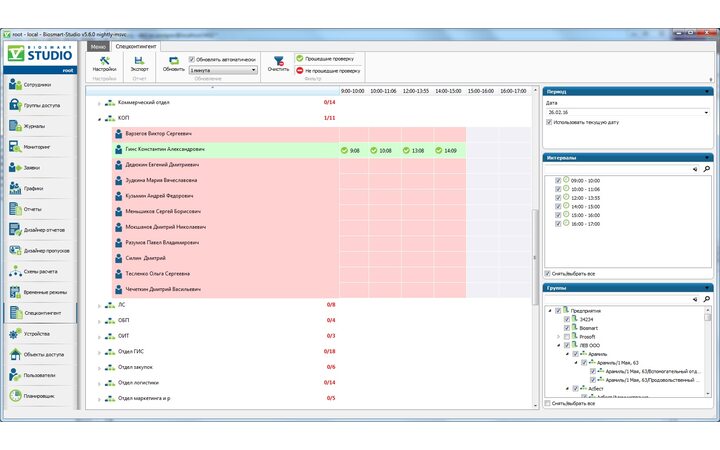Toggle Обновлять автоматически checkbox

192,59
